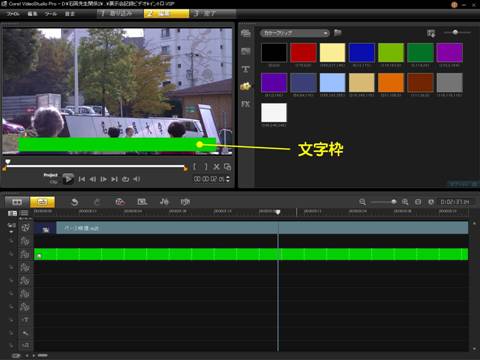Go to step 3 Share tab
This screenshot has height=360, width=480.
(212, 13)
